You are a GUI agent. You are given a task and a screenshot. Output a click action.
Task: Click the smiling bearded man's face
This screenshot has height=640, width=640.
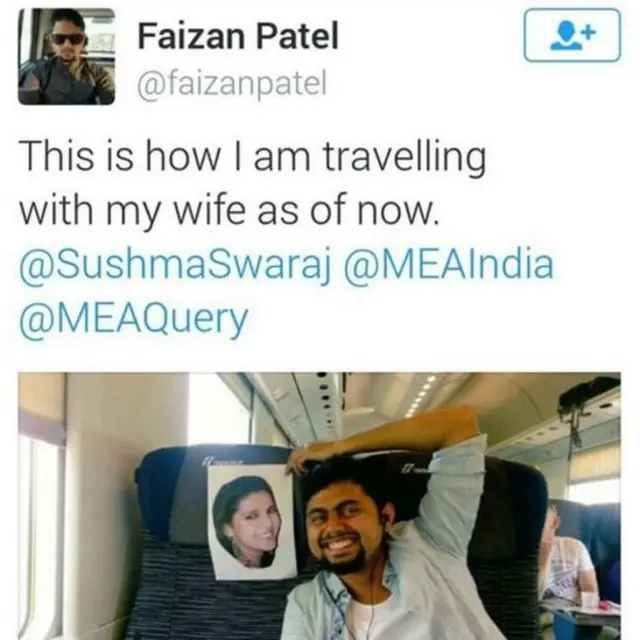click(344, 529)
